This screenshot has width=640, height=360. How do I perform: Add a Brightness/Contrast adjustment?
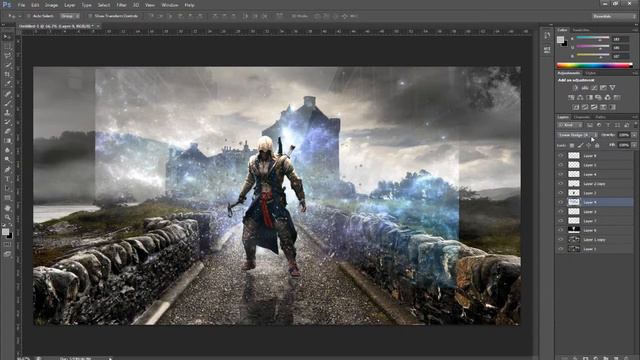pos(576,88)
